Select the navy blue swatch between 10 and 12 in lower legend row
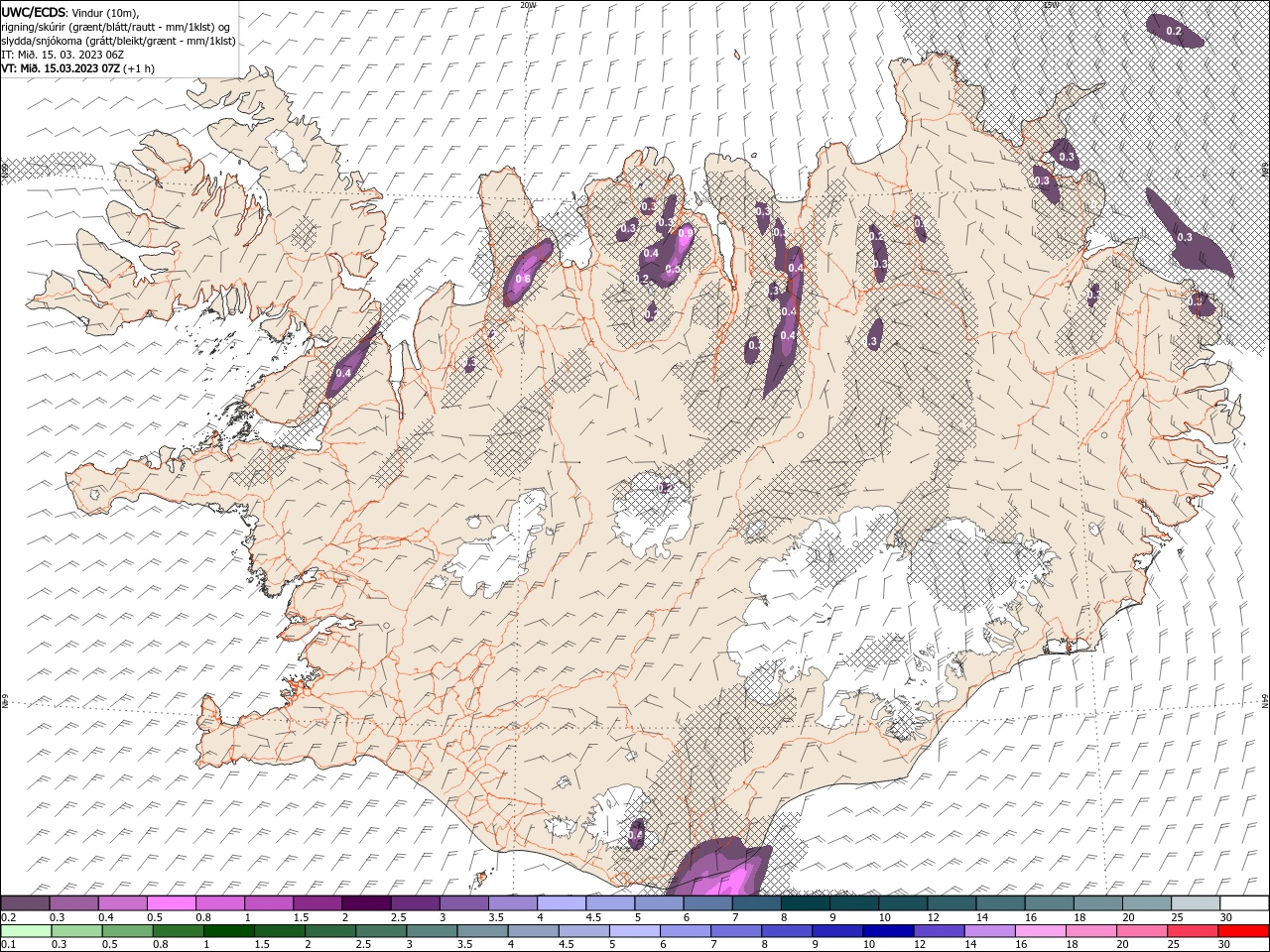1270x952 pixels. (887, 931)
